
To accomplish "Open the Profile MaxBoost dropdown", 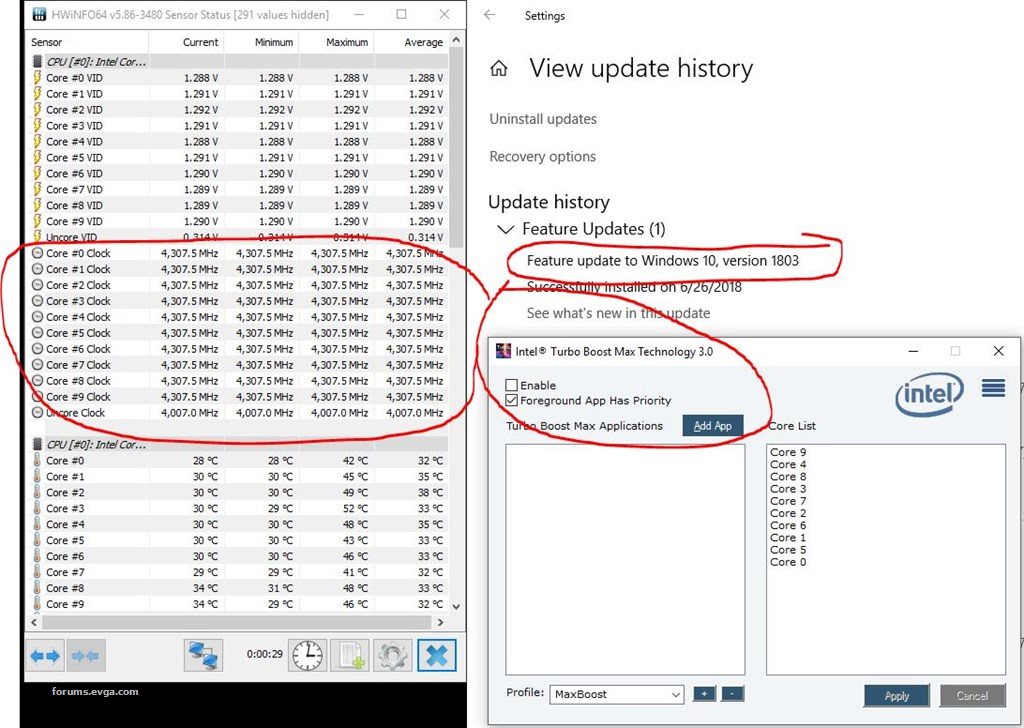I will [616, 694].
